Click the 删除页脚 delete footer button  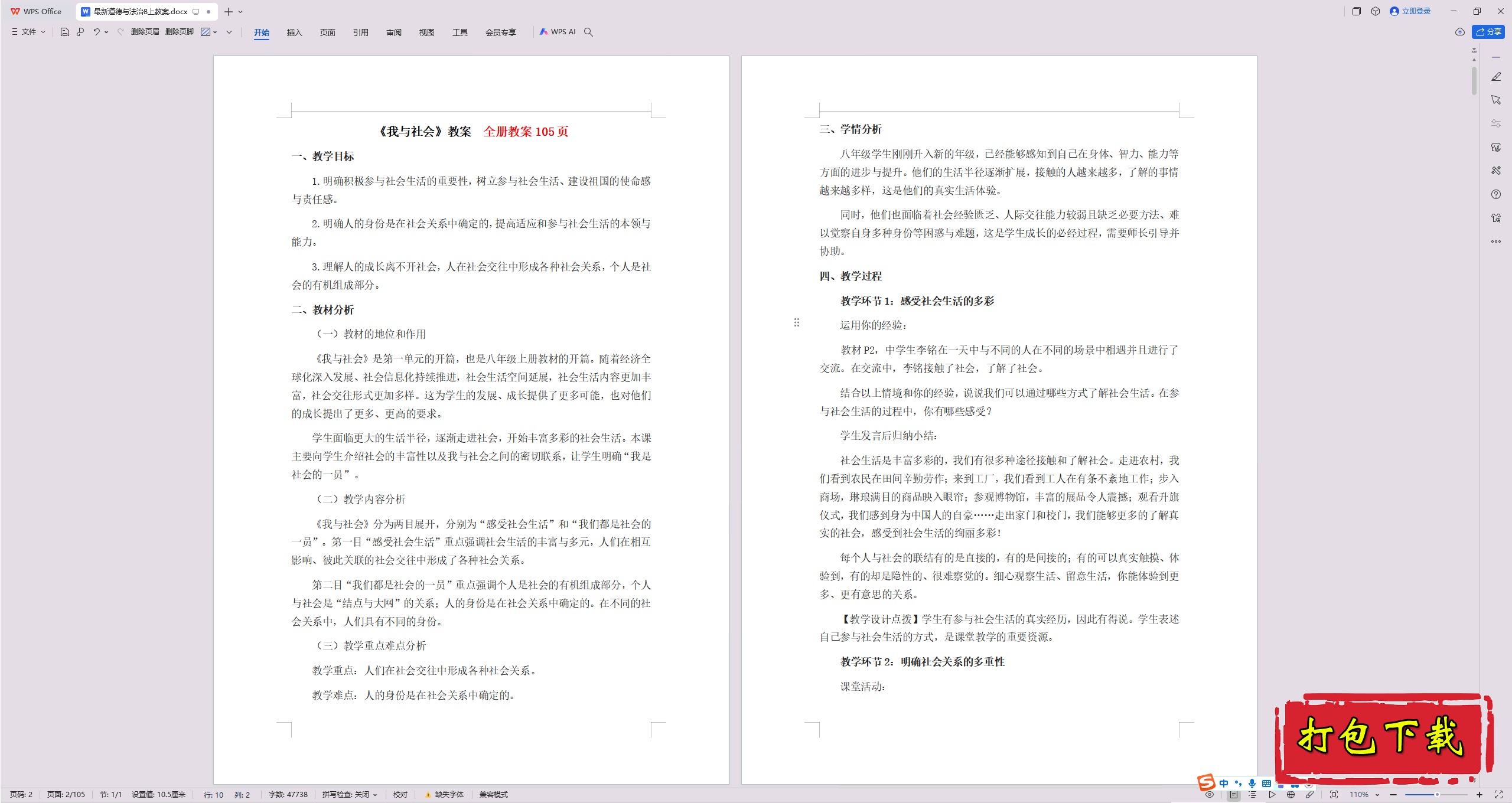[x=180, y=32]
